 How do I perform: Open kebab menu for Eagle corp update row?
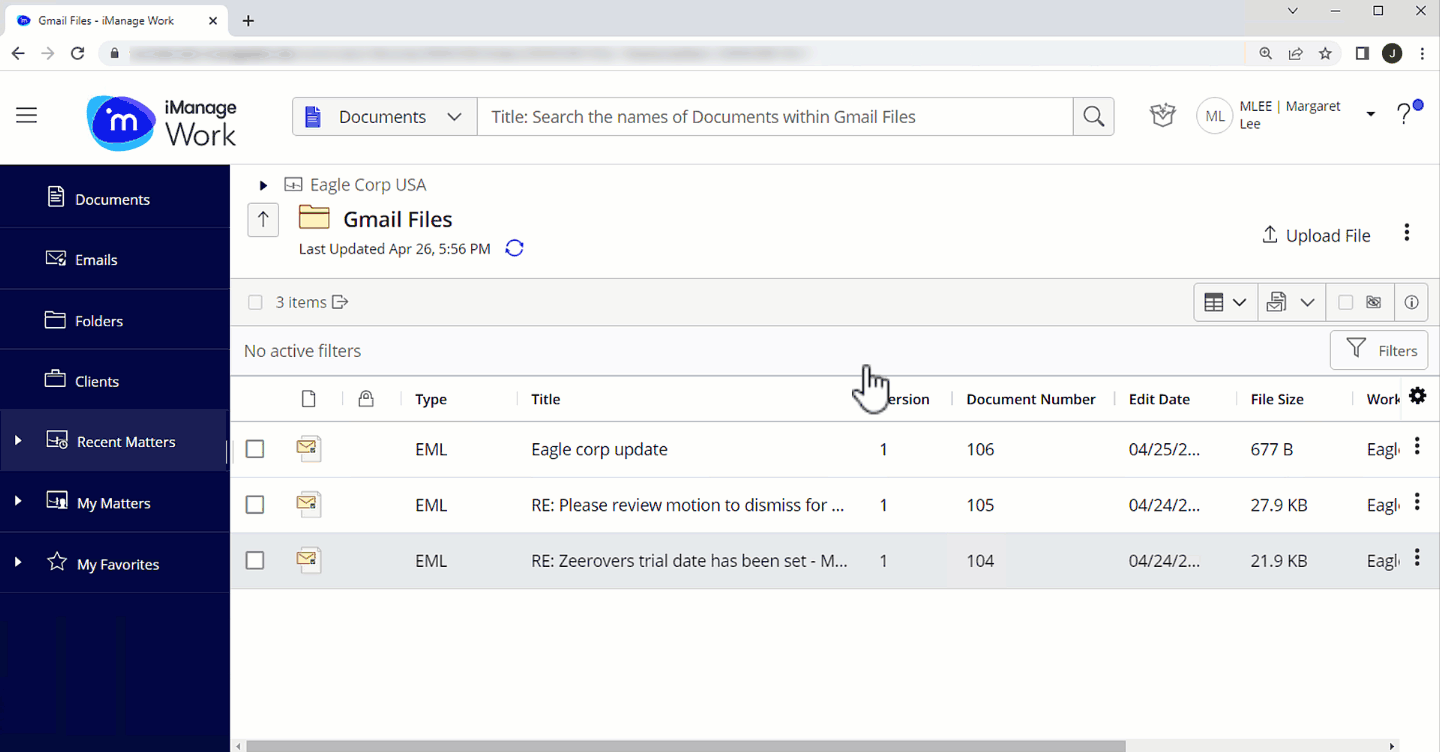[x=1417, y=446]
